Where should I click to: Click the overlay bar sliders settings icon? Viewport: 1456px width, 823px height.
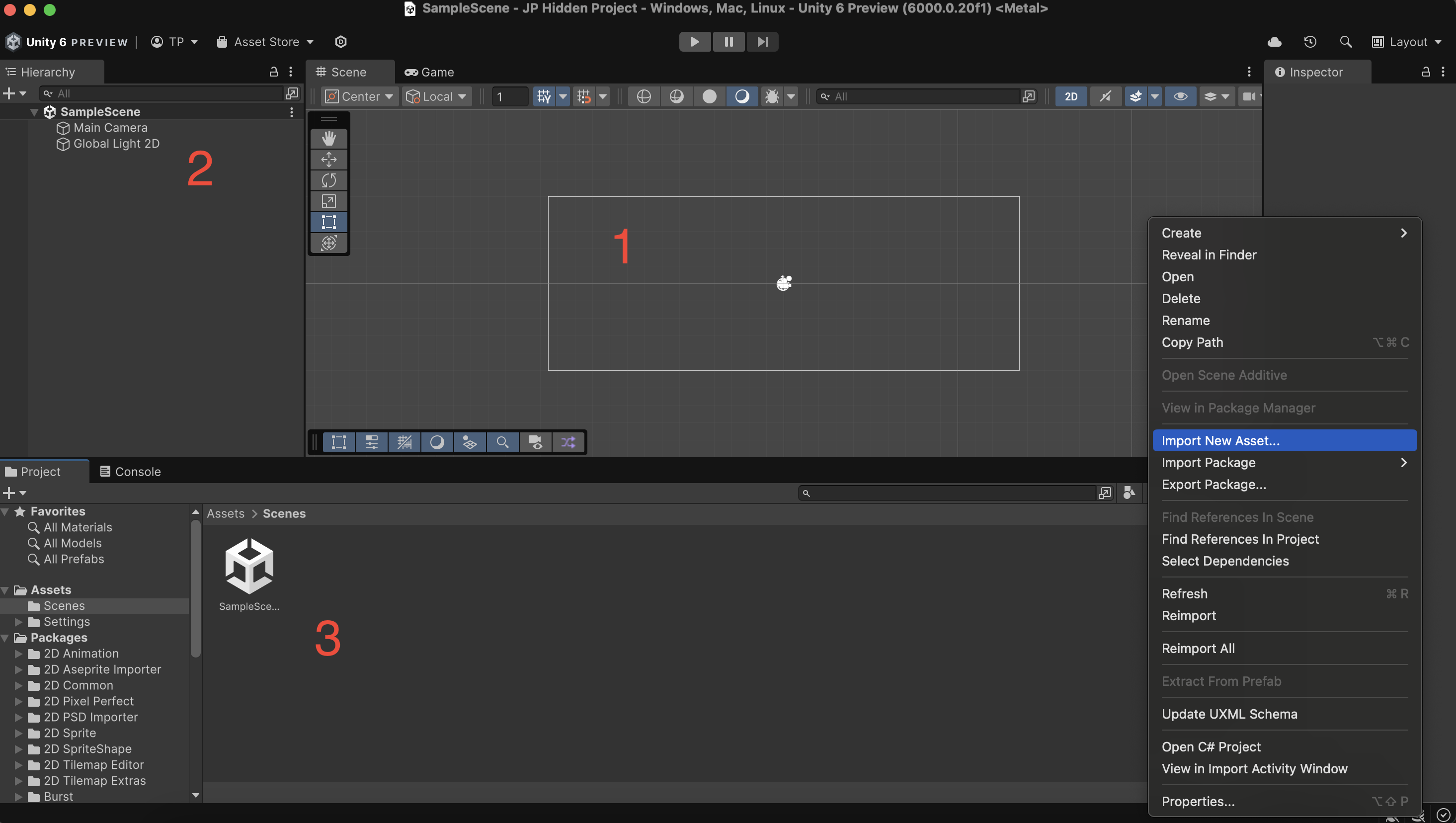coord(371,442)
